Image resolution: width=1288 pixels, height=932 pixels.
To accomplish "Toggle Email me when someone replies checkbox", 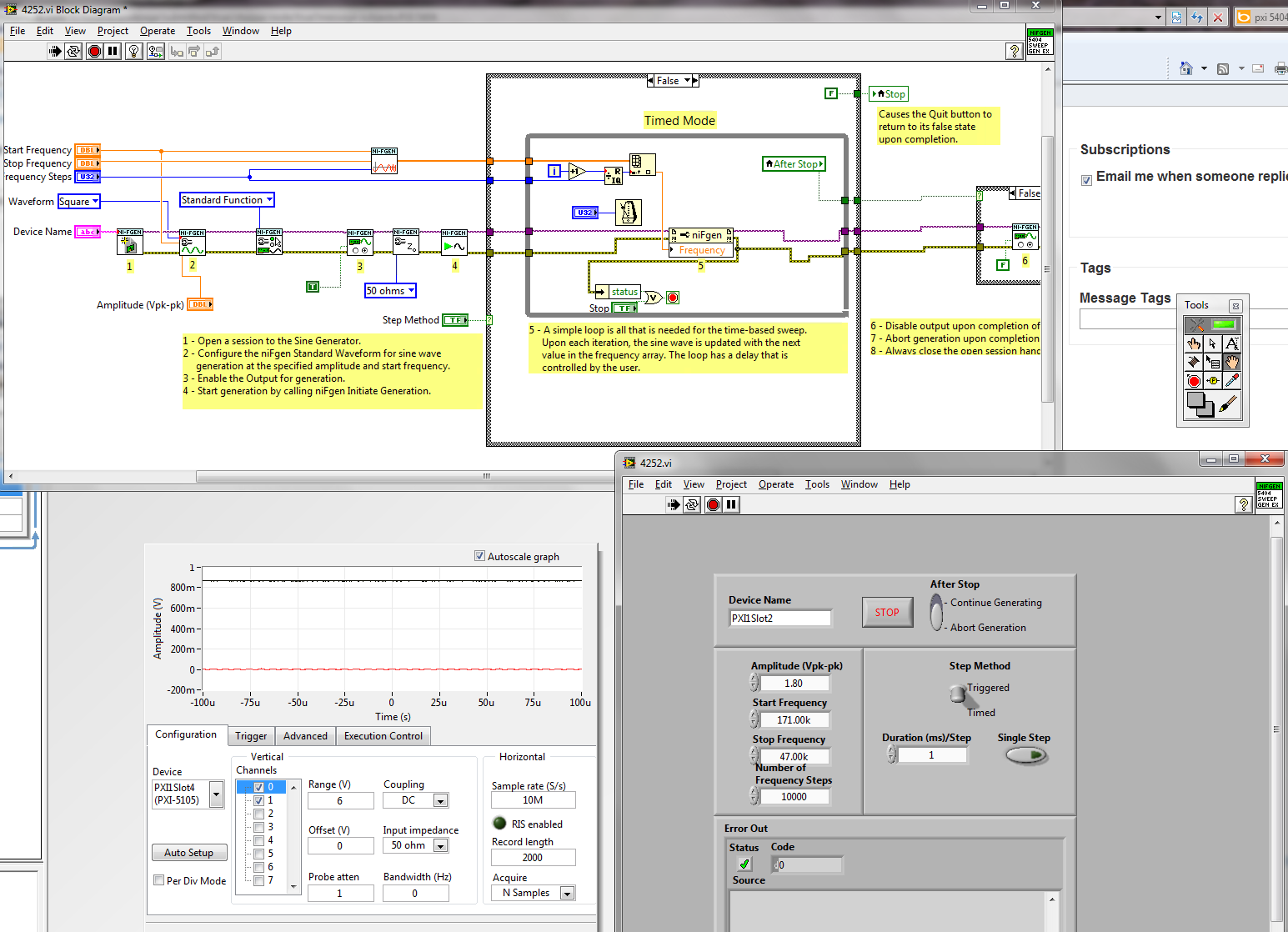I will click(x=1086, y=180).
